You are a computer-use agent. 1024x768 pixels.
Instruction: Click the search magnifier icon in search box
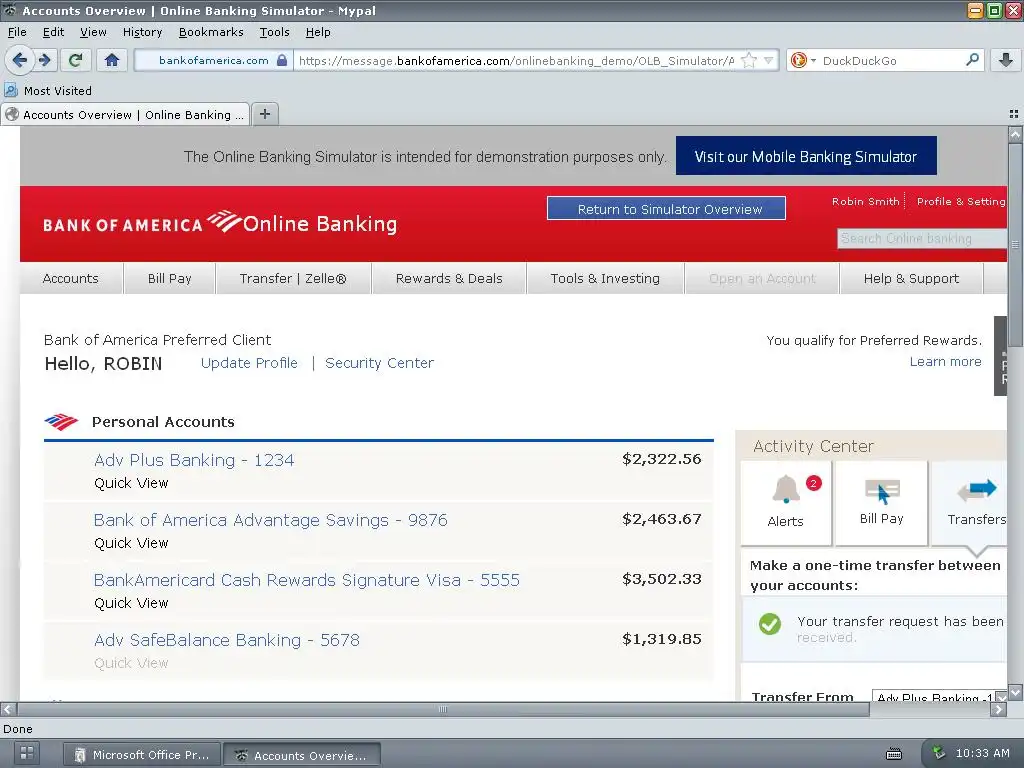(x=972, y=60)
